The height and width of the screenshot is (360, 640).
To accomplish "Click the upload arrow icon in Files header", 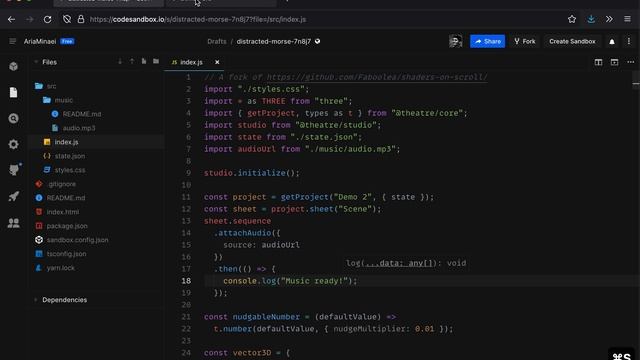I will (132, 62).
